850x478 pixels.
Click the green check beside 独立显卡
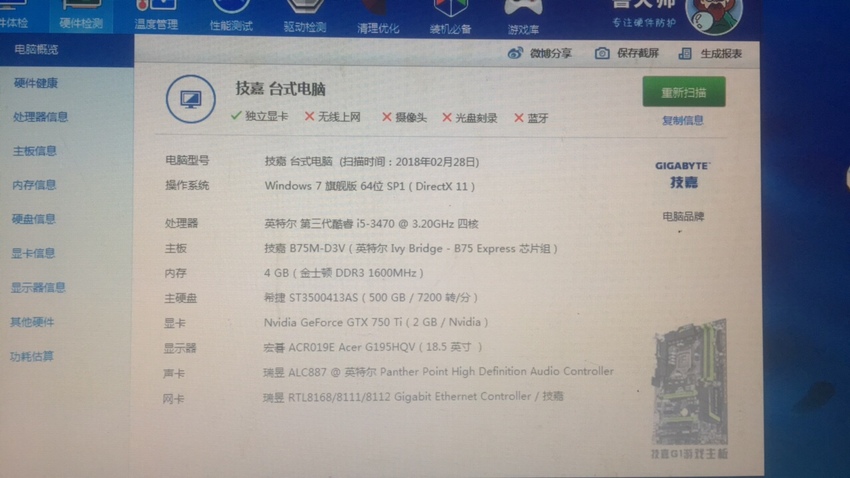pos(236,115)
